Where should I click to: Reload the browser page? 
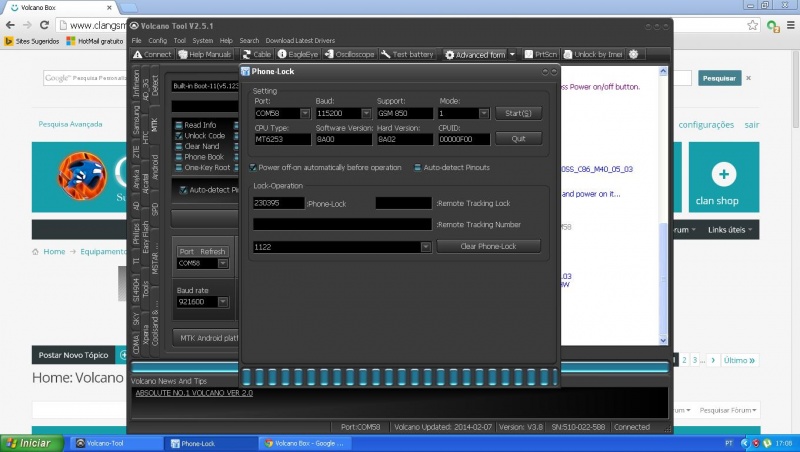point(44,25)
